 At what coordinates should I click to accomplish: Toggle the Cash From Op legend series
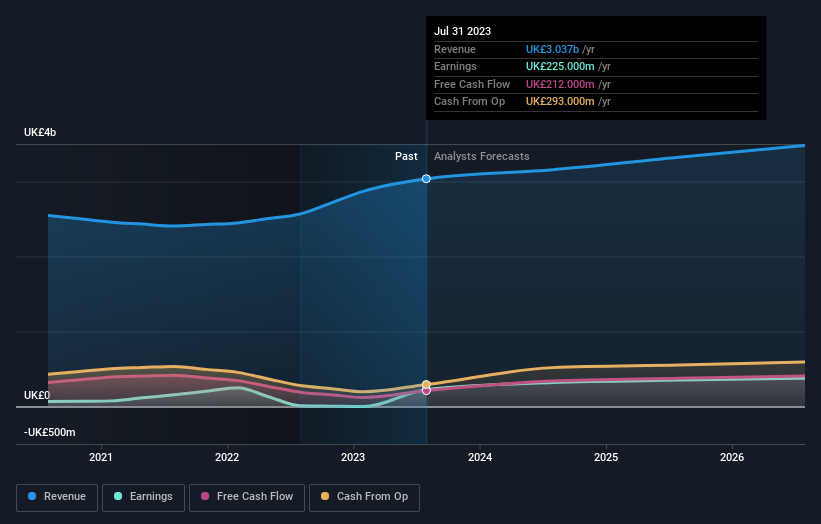tap(364, 497)
